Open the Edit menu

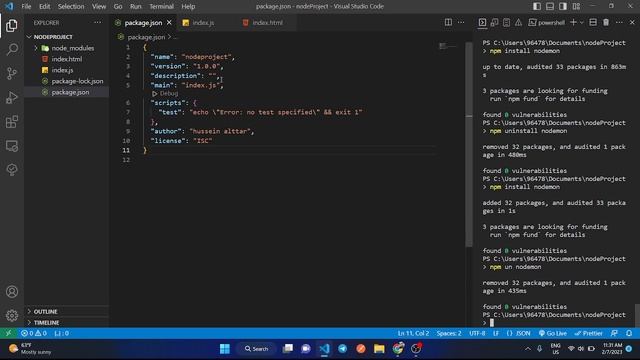pyautogui.click(x=44, y=6)
